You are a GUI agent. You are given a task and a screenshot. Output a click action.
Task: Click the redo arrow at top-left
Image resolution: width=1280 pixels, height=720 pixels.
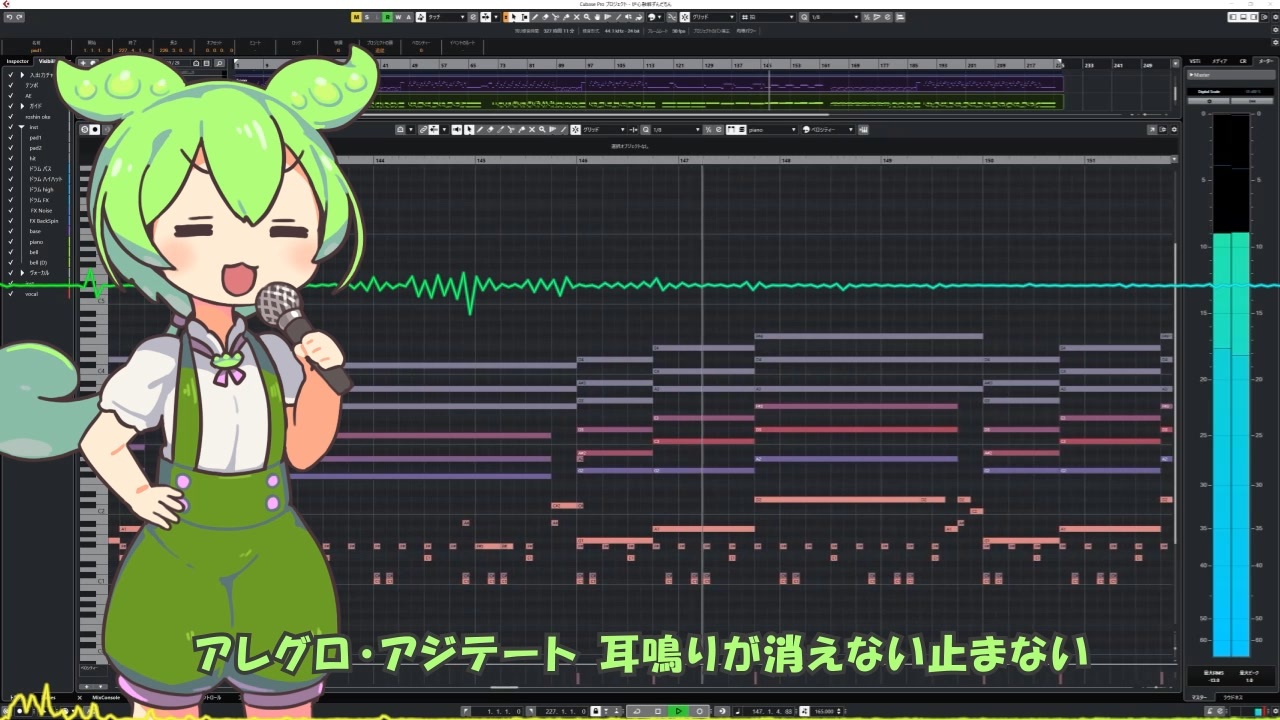tap(20, 17)
